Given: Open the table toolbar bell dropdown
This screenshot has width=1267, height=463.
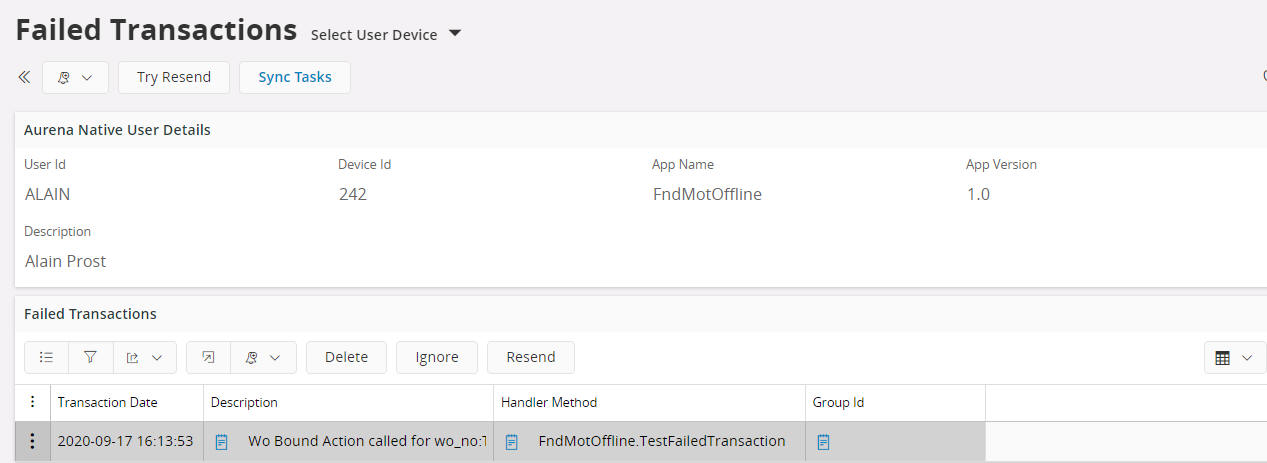Looking at the screenshot, I should [x=263, y=357].
